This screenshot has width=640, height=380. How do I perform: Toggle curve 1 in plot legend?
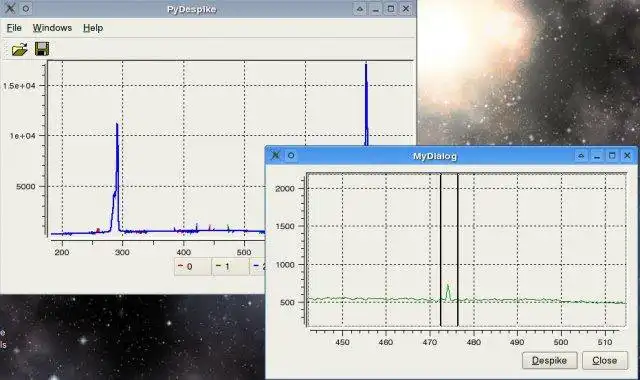coord(231,267)
